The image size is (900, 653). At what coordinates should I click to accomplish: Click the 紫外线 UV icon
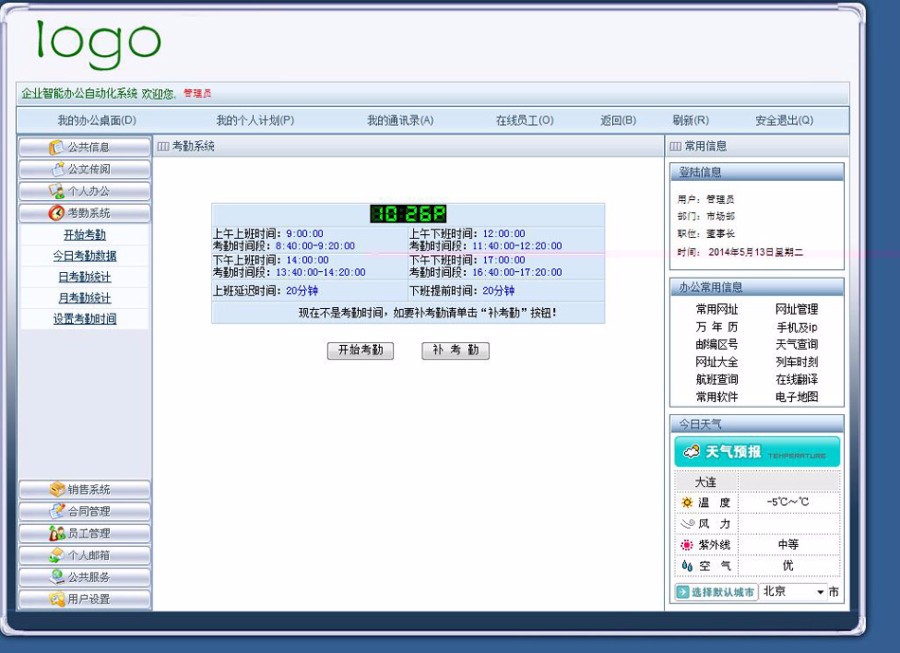pos(687,545)
